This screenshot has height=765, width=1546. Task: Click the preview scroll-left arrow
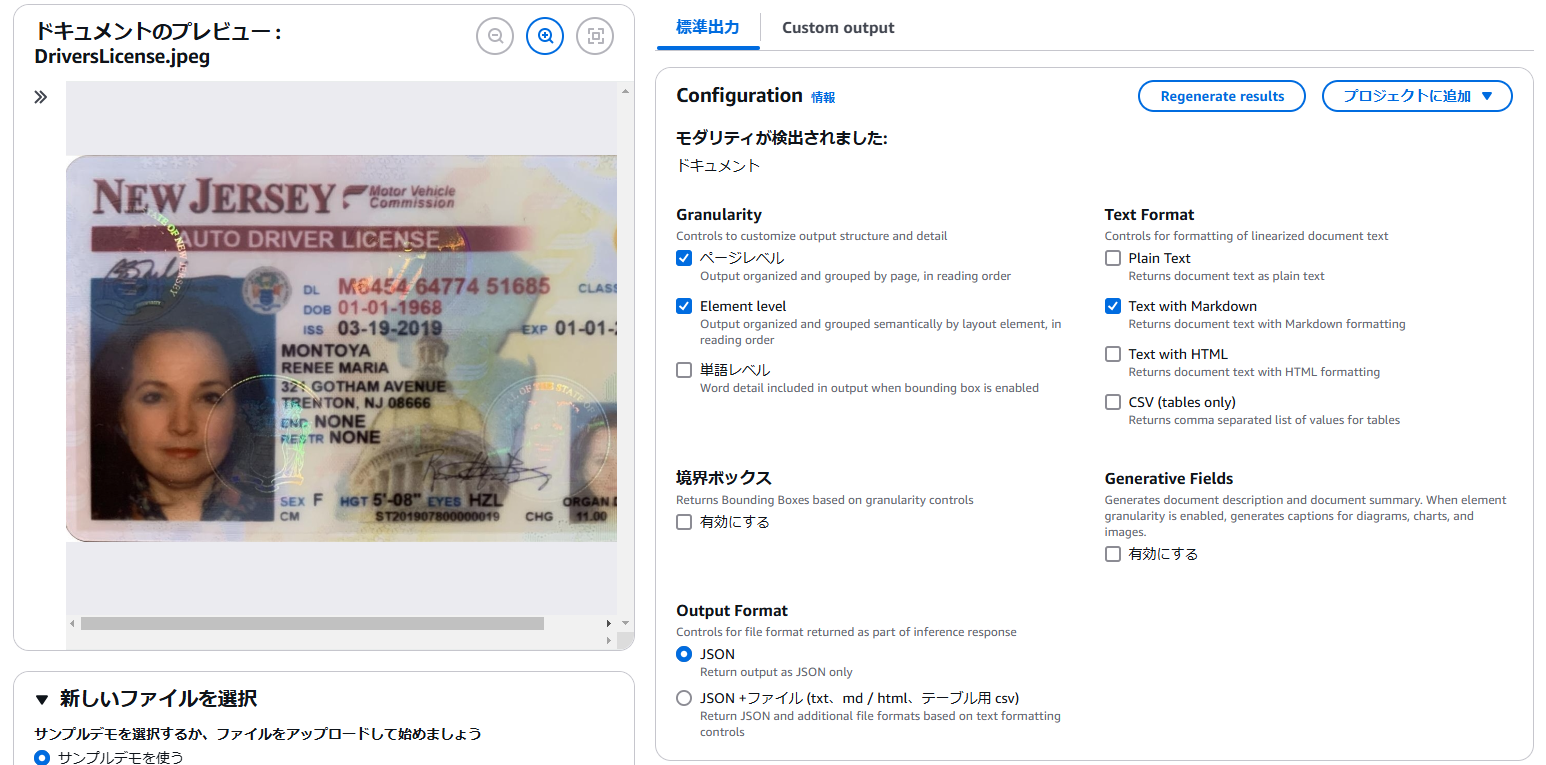click(72, 623)
